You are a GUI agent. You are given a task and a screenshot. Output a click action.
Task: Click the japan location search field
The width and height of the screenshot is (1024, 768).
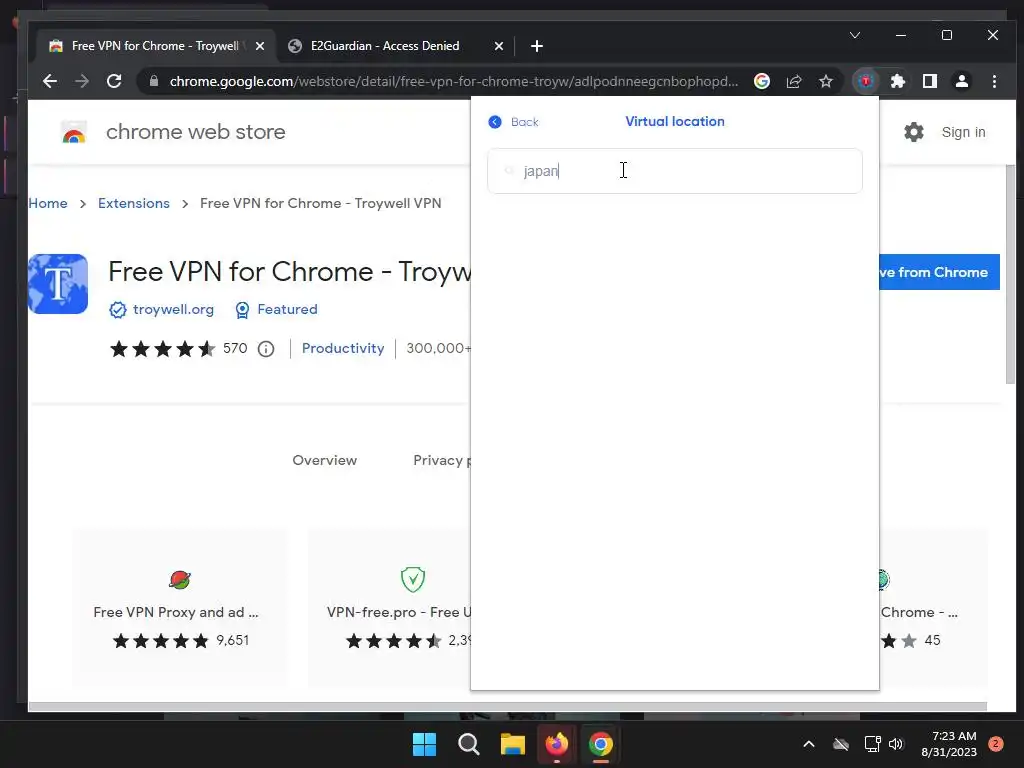tap(675, 171)
